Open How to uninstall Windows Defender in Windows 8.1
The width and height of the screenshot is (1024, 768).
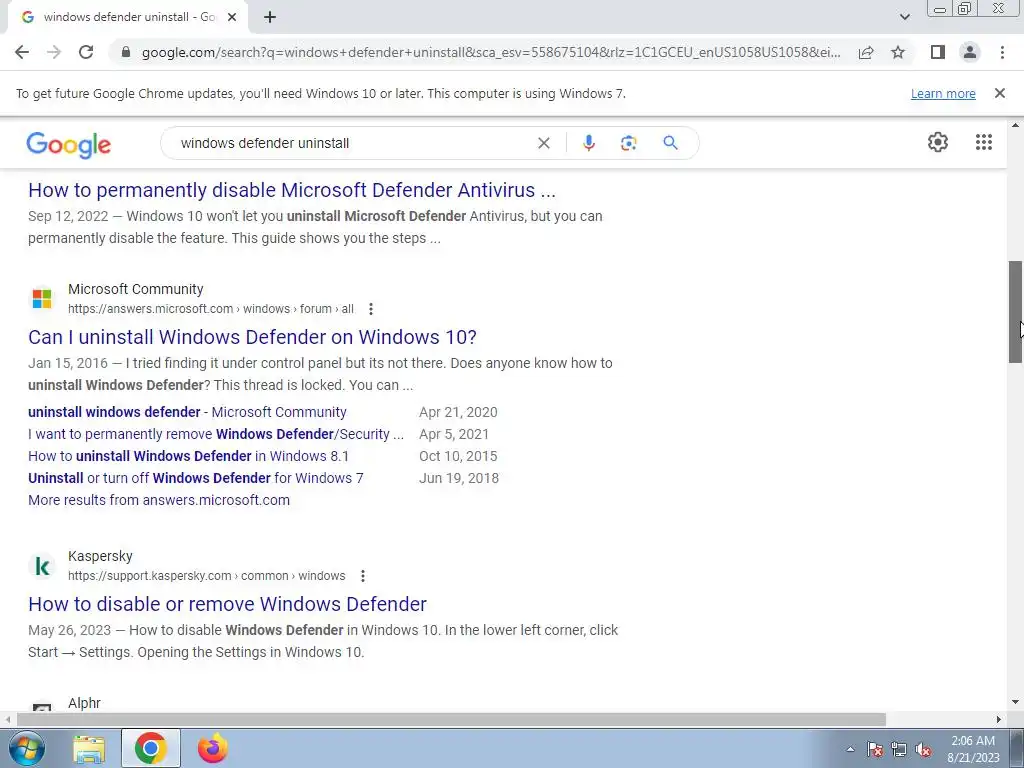[x=189, y=456]
